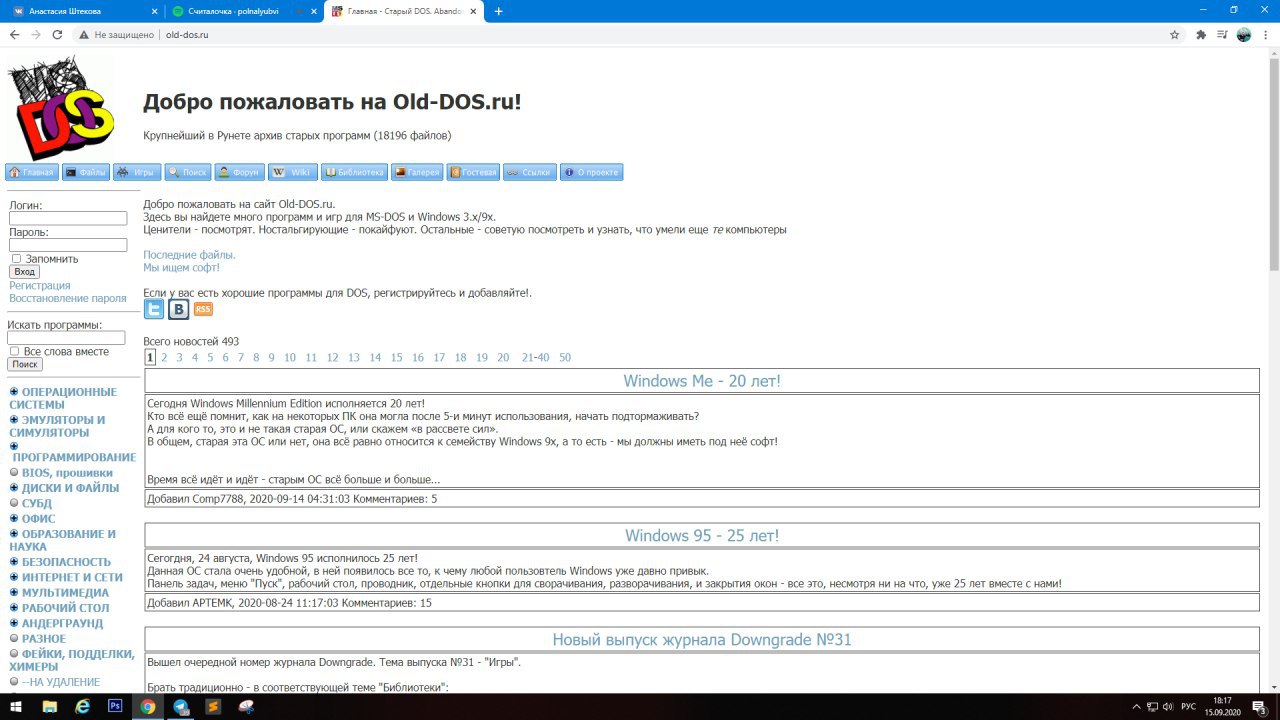The height and width of the screenshot is (720, 1280).
Task: Click the Поиск submit button in the sidebar
Action: 25,365
